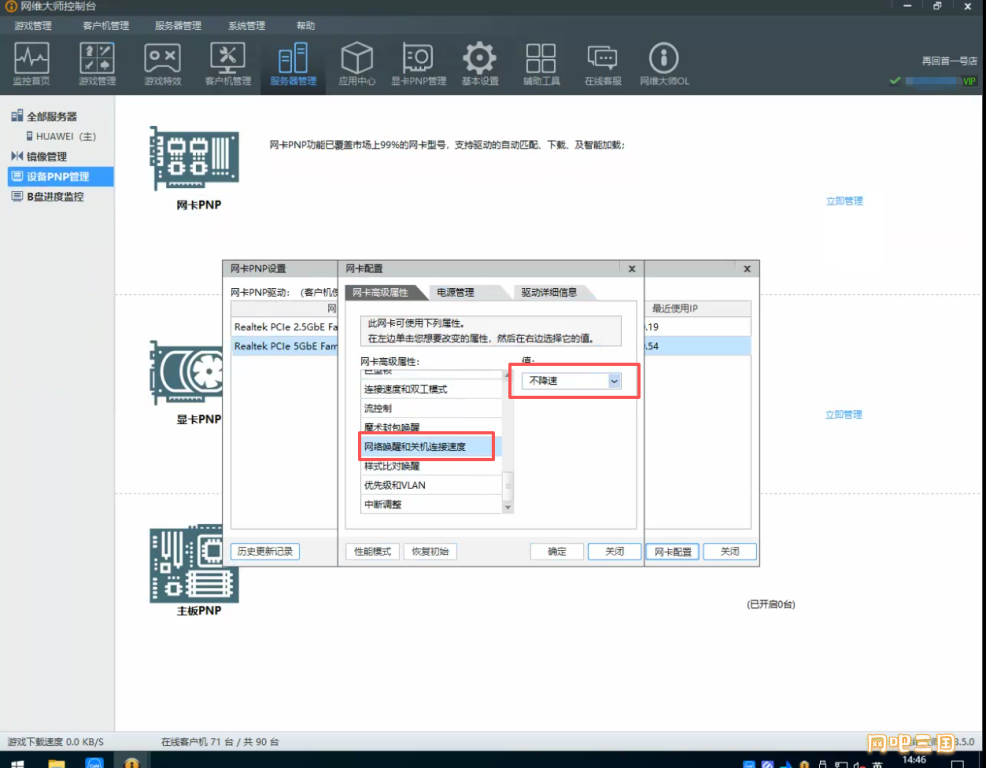Switch to the 电源管理 tab

click(455, 292)
